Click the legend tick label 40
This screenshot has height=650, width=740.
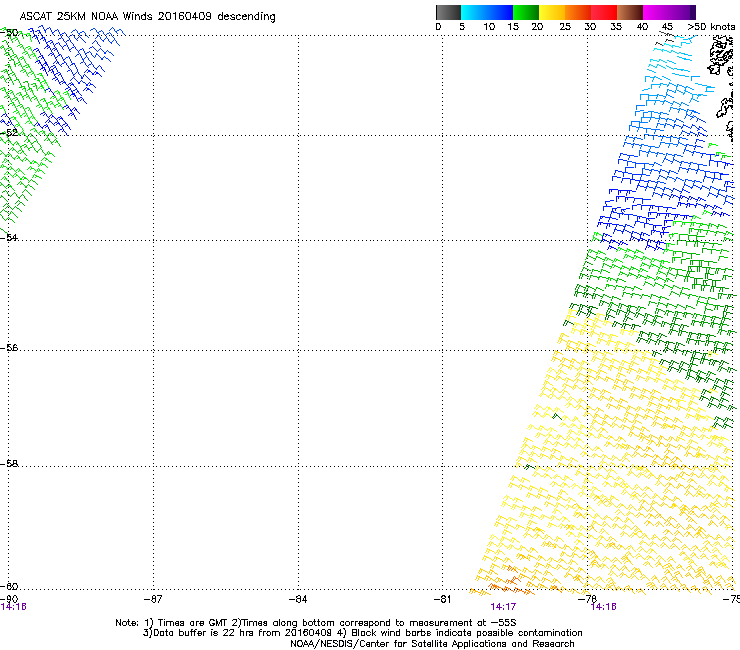tap(642, 27)
